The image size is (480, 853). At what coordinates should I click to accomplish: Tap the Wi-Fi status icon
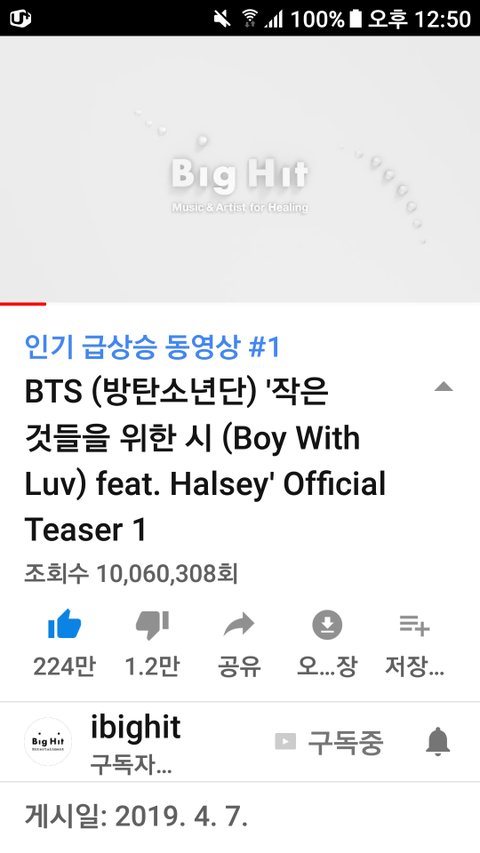point(250,19)
